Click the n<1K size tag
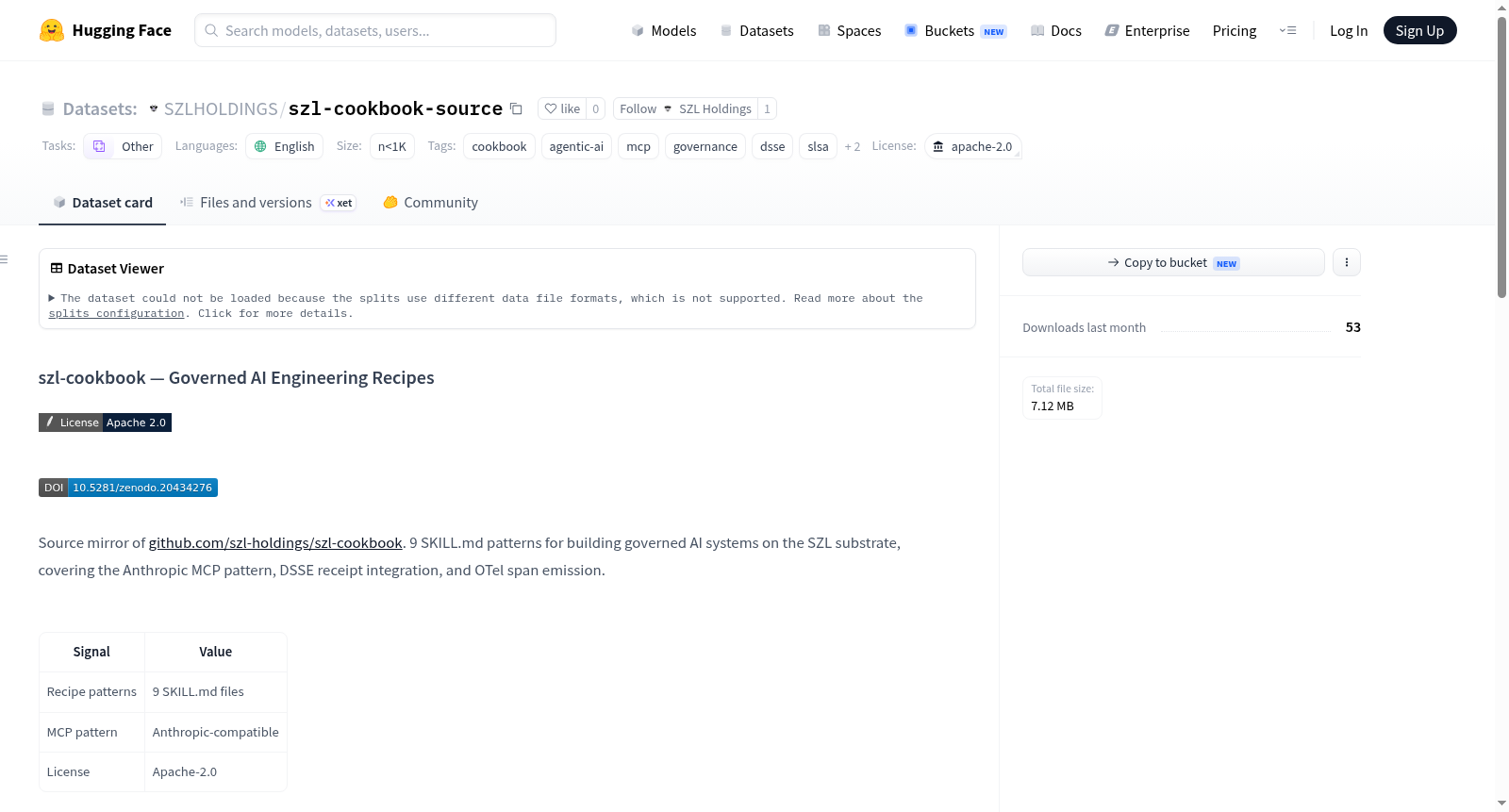The image size is (1509, 812). 391,146
